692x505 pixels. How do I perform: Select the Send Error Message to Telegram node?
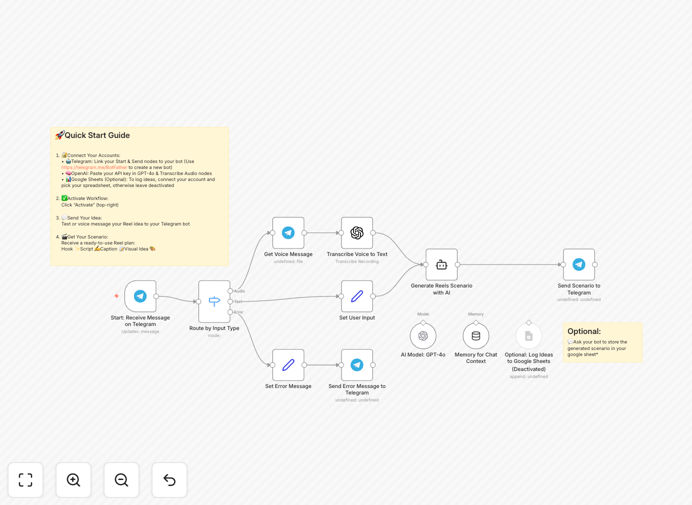click(357, 365)
